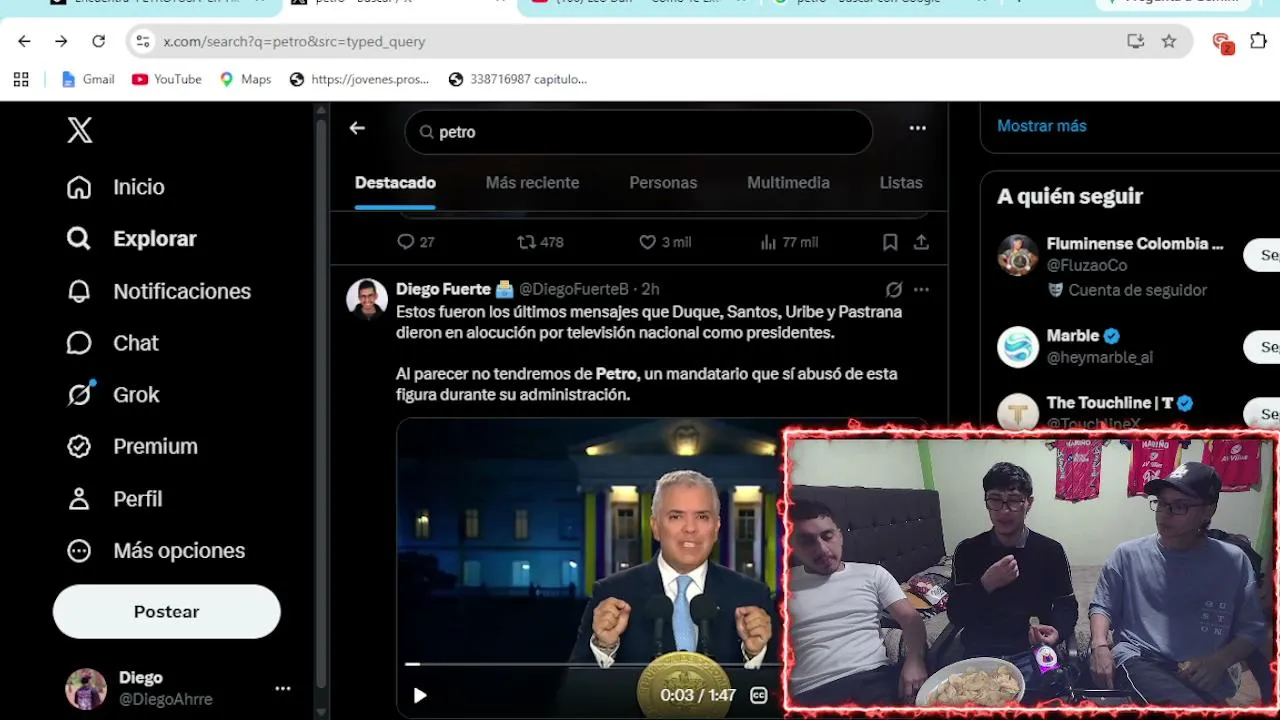Image resolution: width=1280 pixels, height=720 pixels.
Task: Click the site information icon in address bar
Action: click(143, 41)
